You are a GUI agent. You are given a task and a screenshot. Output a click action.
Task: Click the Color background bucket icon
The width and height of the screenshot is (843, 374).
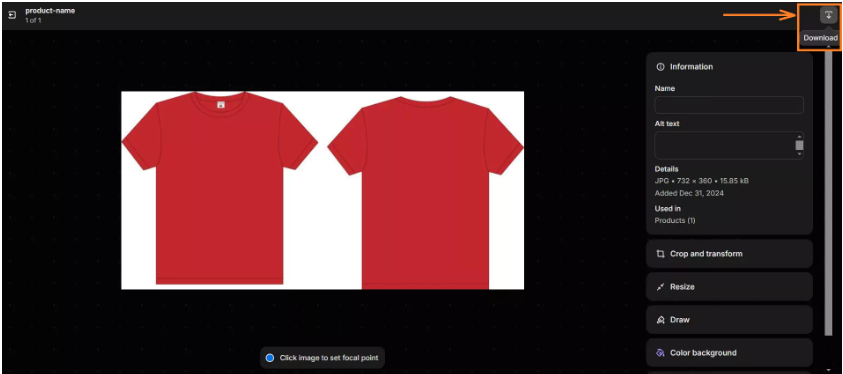coord(660,353)
